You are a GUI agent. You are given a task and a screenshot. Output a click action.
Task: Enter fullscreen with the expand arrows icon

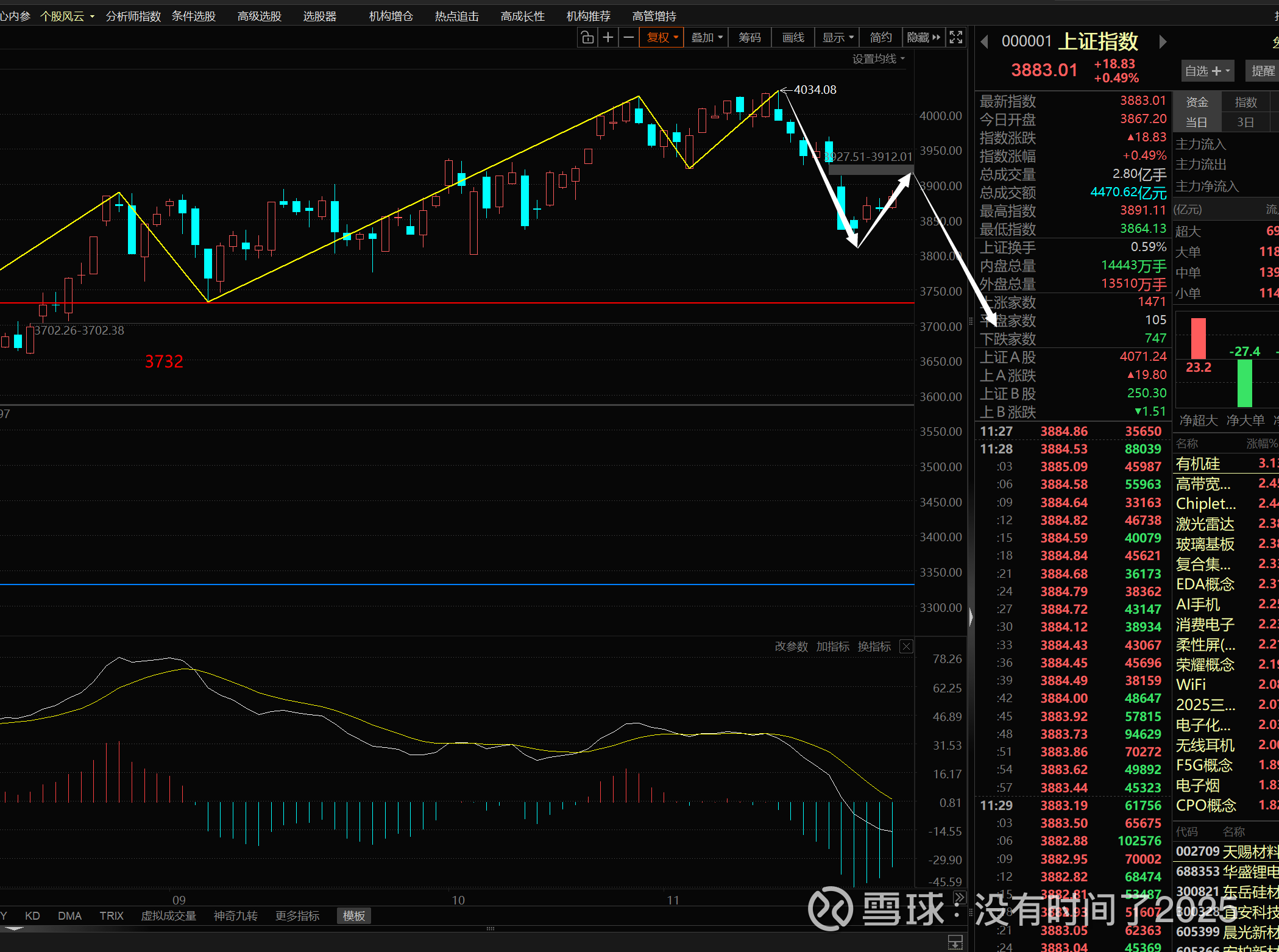pos(956,38)
